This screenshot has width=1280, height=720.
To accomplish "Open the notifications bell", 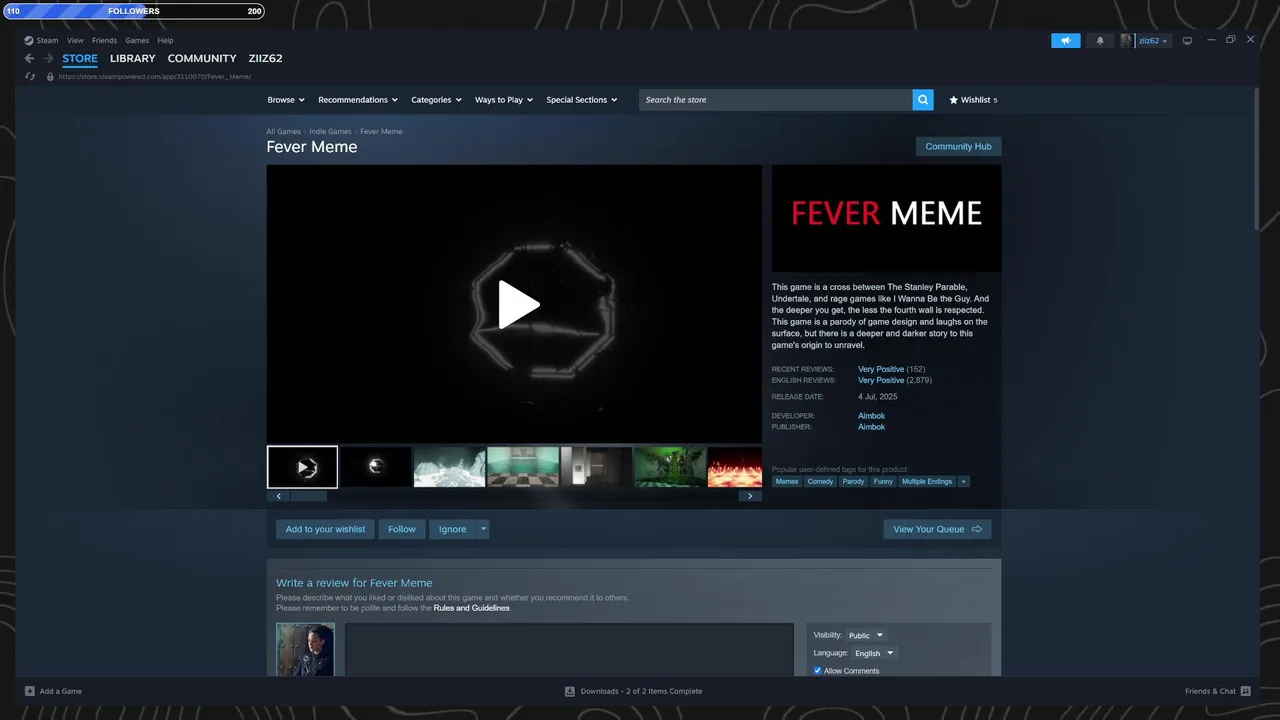I will pyautogui.click(x=1100, y=41).
